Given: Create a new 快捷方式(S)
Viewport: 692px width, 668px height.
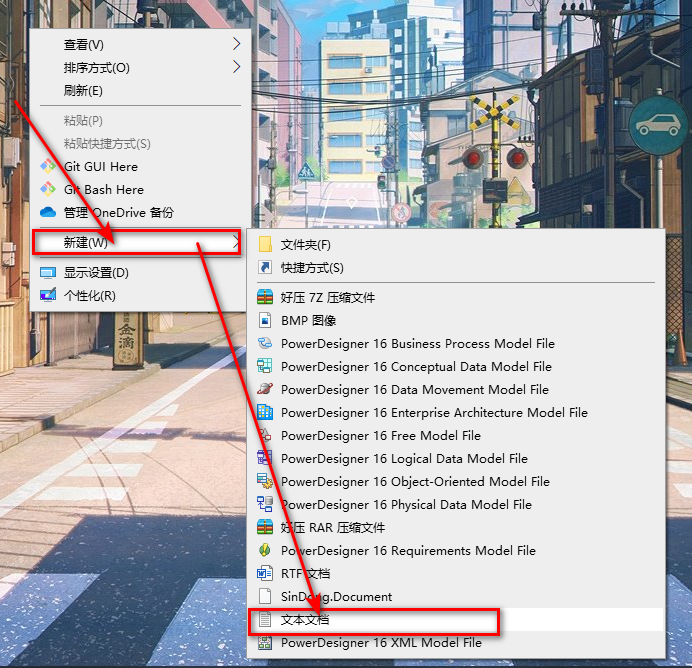Looking at the screenshot, I should point(456,267).
